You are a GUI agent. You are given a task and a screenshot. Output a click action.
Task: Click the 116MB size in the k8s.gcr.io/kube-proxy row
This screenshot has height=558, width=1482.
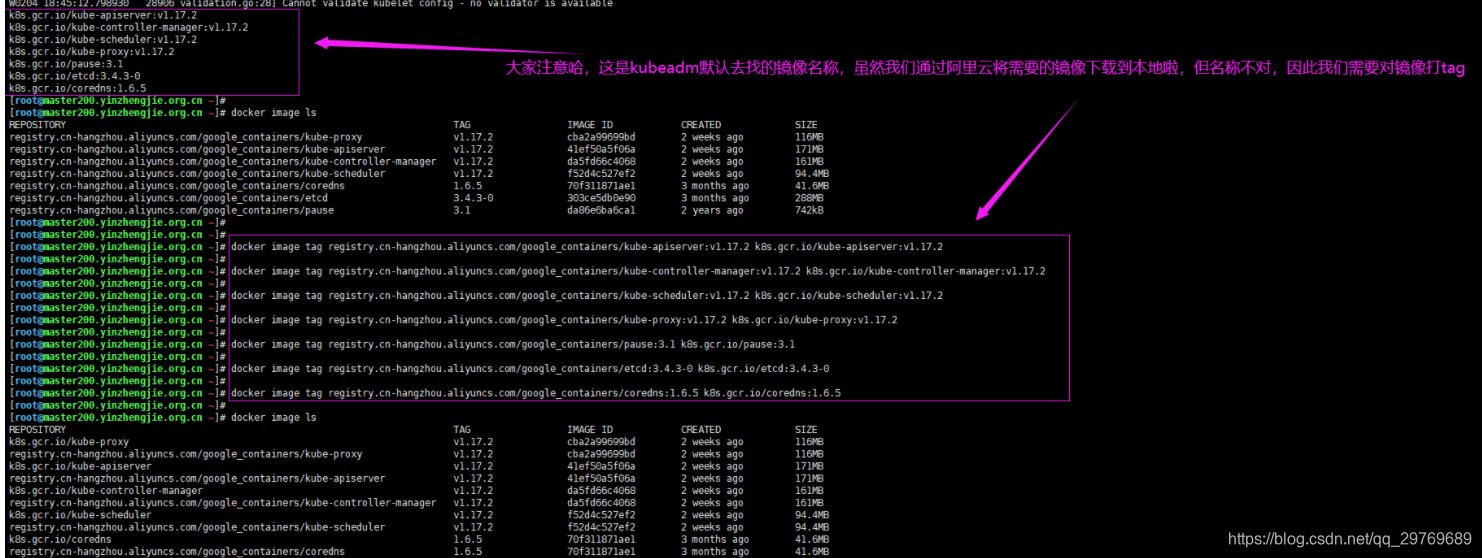click(x=809, y=442)
